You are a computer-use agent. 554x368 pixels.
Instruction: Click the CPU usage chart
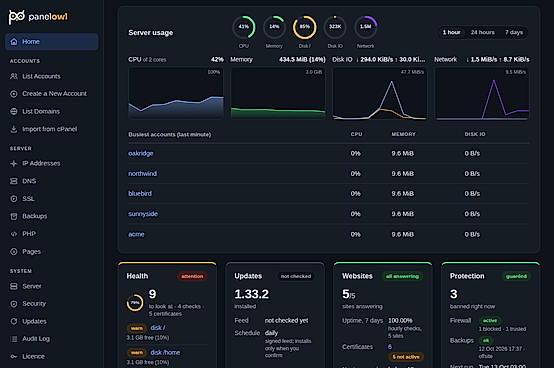(176, 94)
